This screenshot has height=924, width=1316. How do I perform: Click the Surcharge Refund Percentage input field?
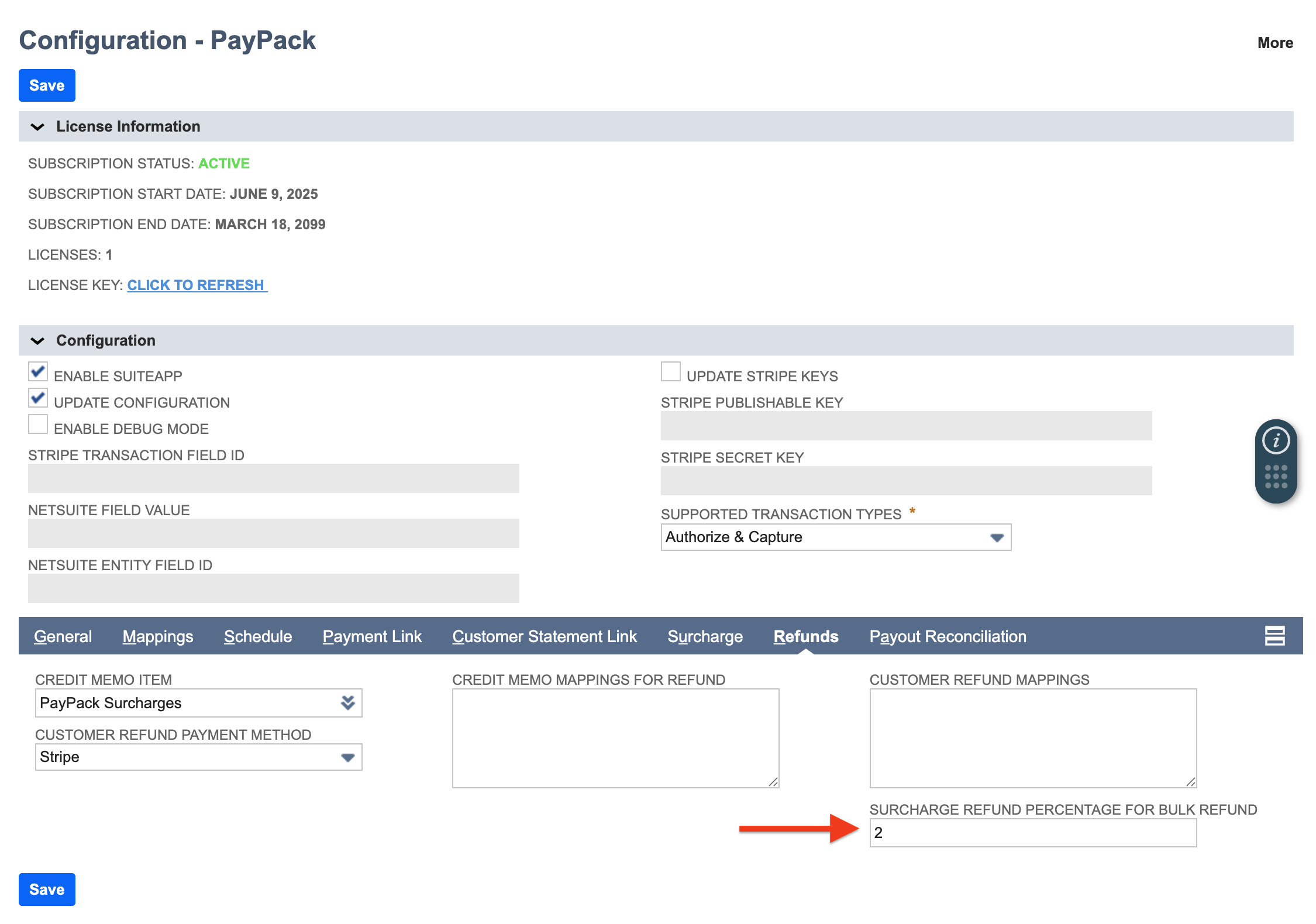[x=1032, y=833]
